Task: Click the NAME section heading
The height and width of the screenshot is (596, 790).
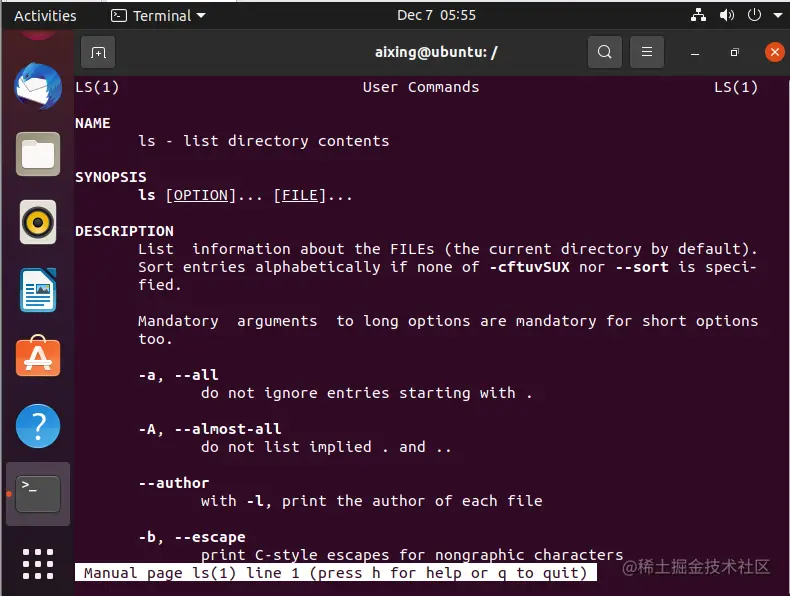Action: [93, 123]
